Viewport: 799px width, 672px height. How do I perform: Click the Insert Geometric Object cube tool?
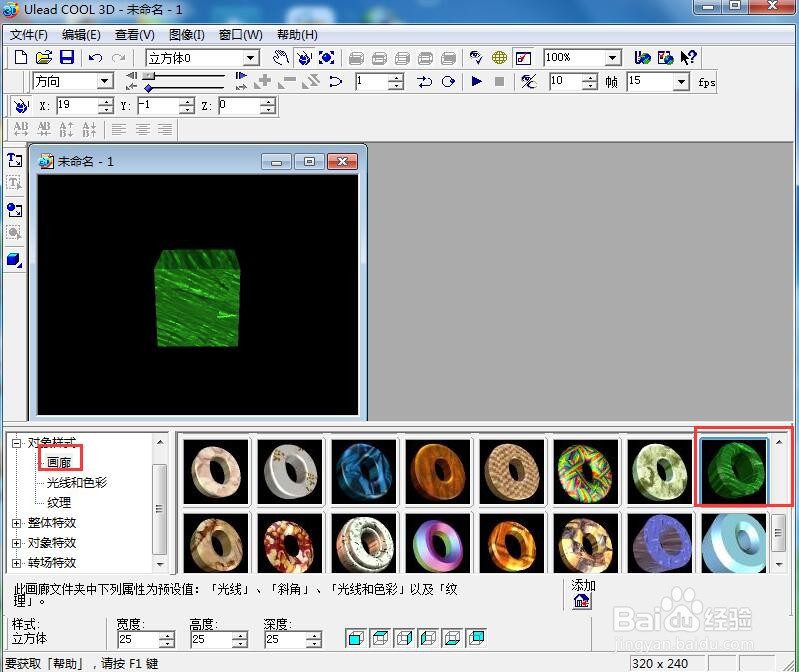14,260
